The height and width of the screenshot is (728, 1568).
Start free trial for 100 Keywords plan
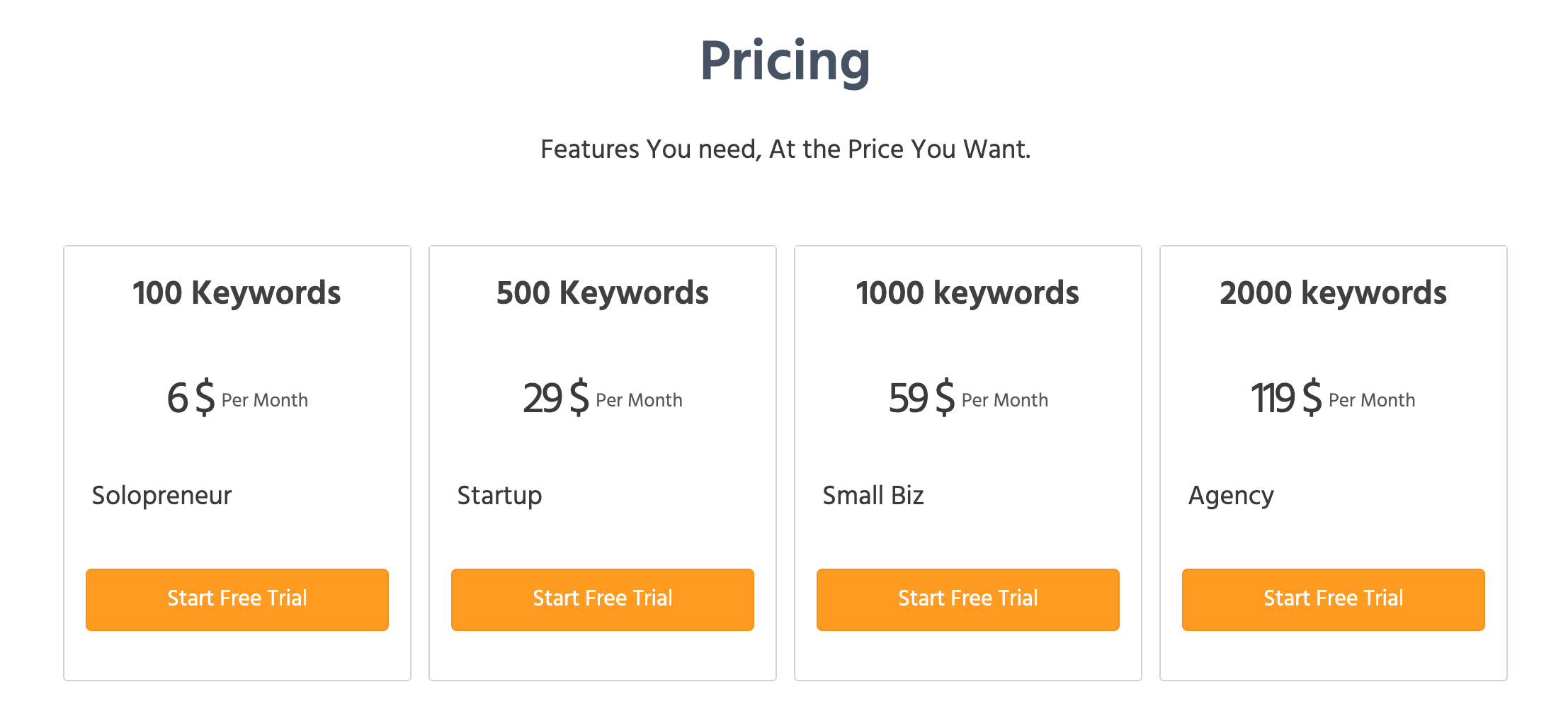click(237, 599)
